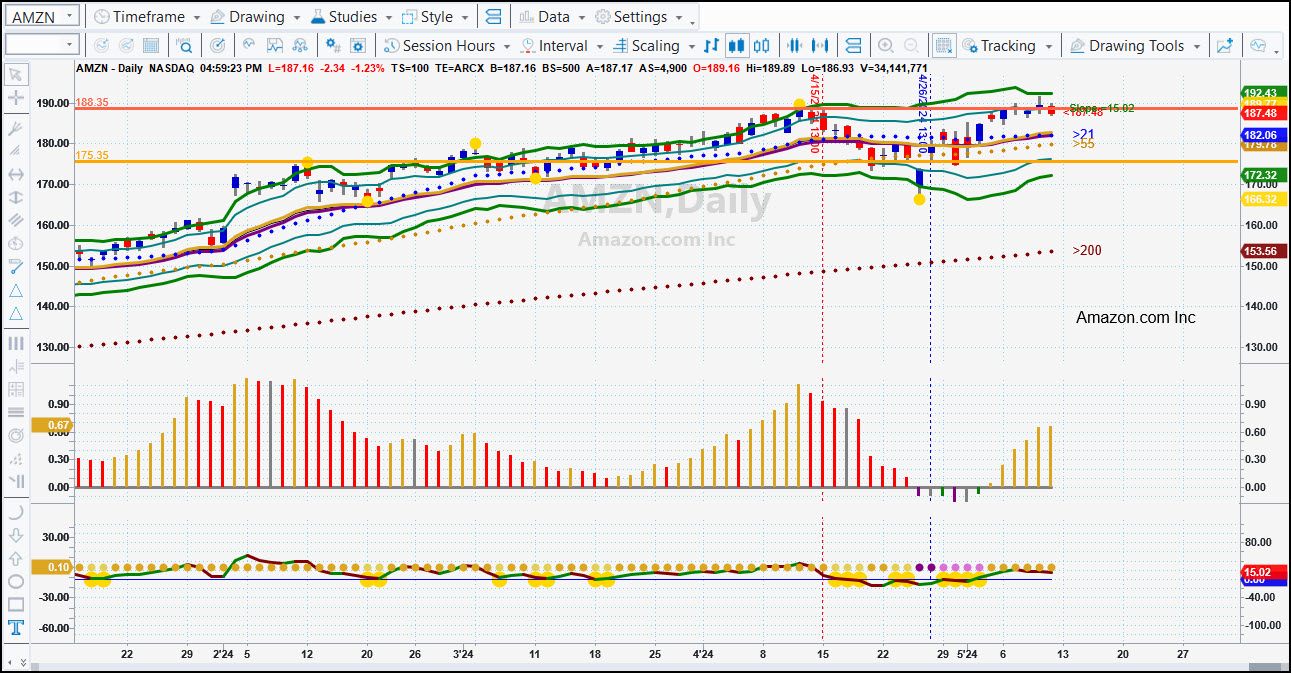Screen dimensions: 1291x673
Task: Click the 188.35 red level label
Action: 91,102
